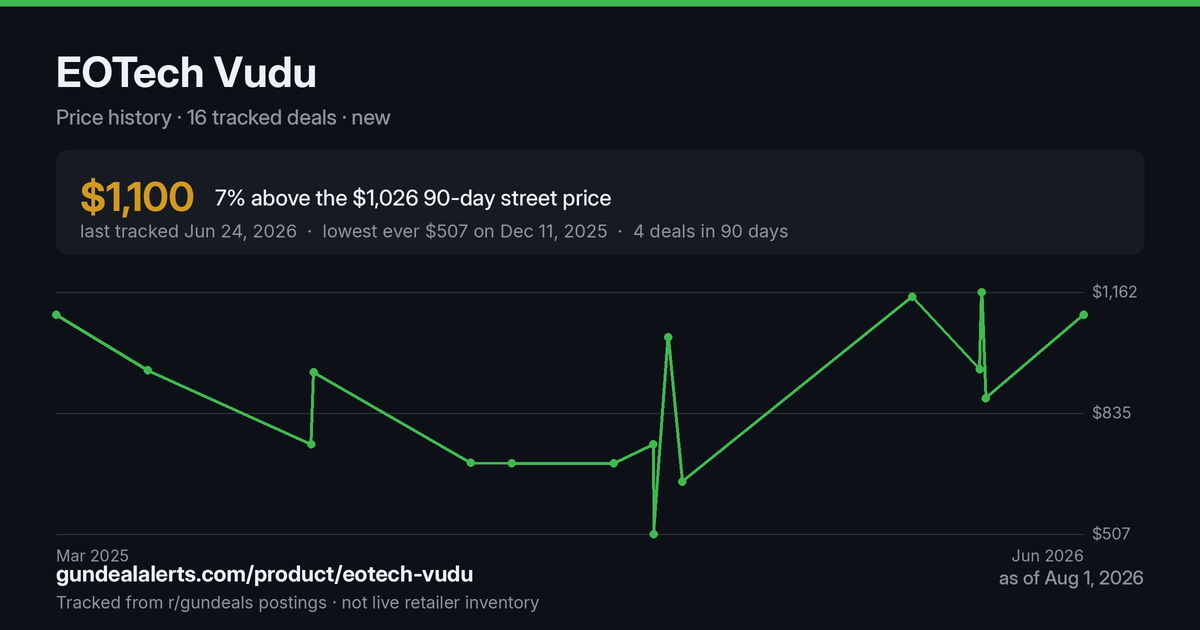The width and height of the screenshot is (1200, 630).
Task: Click the $507 y-axis label
Action: coord(1113,534)
